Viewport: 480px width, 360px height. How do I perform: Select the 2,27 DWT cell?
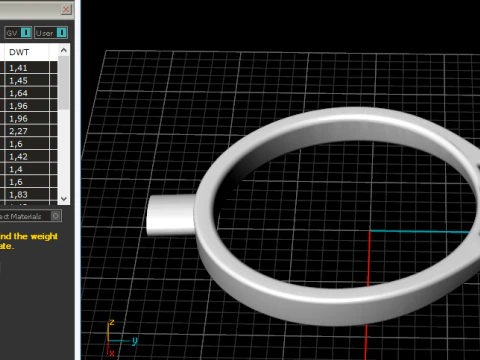click(x=27, y=131)
